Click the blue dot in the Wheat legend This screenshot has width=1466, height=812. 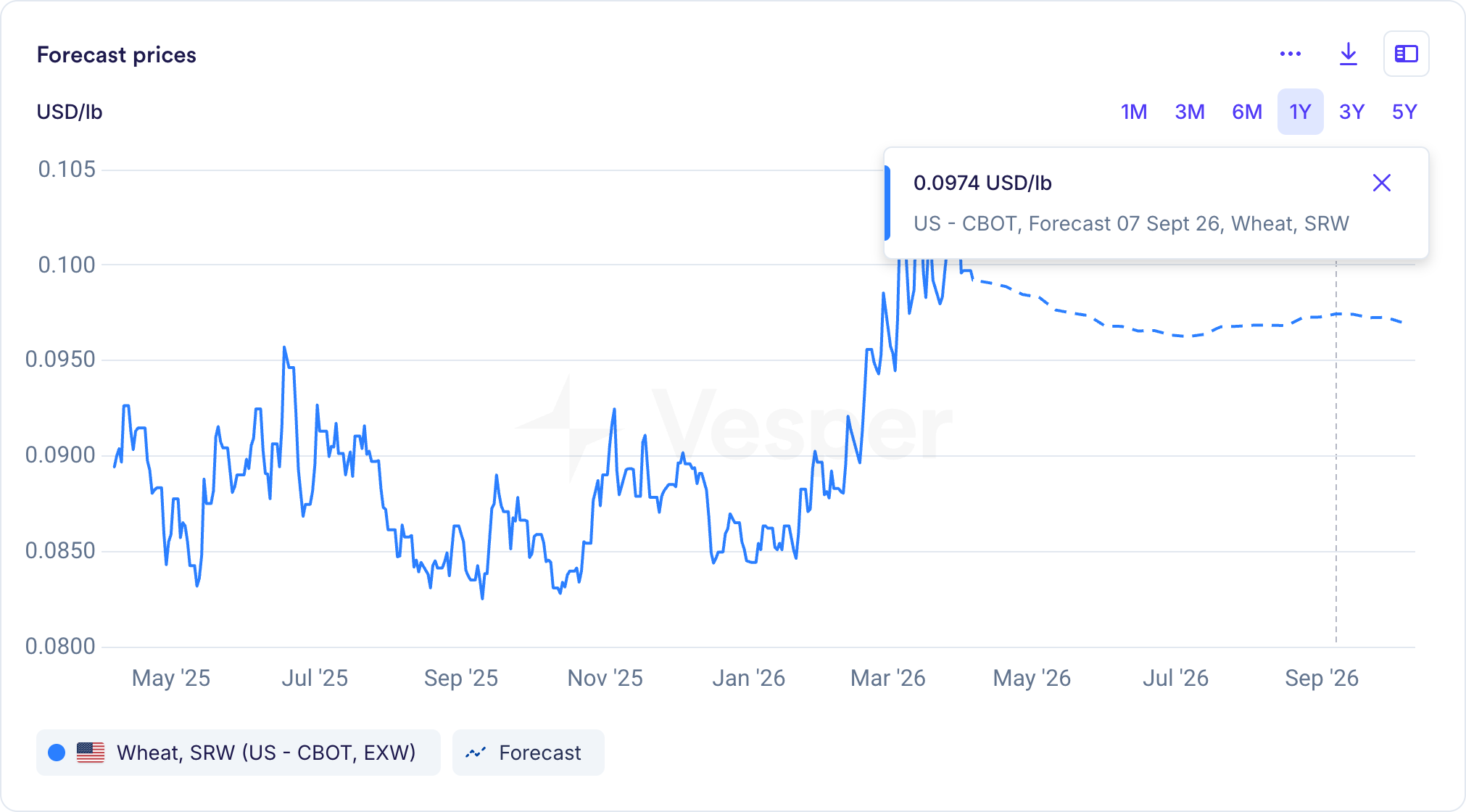[x=57, y=753]
